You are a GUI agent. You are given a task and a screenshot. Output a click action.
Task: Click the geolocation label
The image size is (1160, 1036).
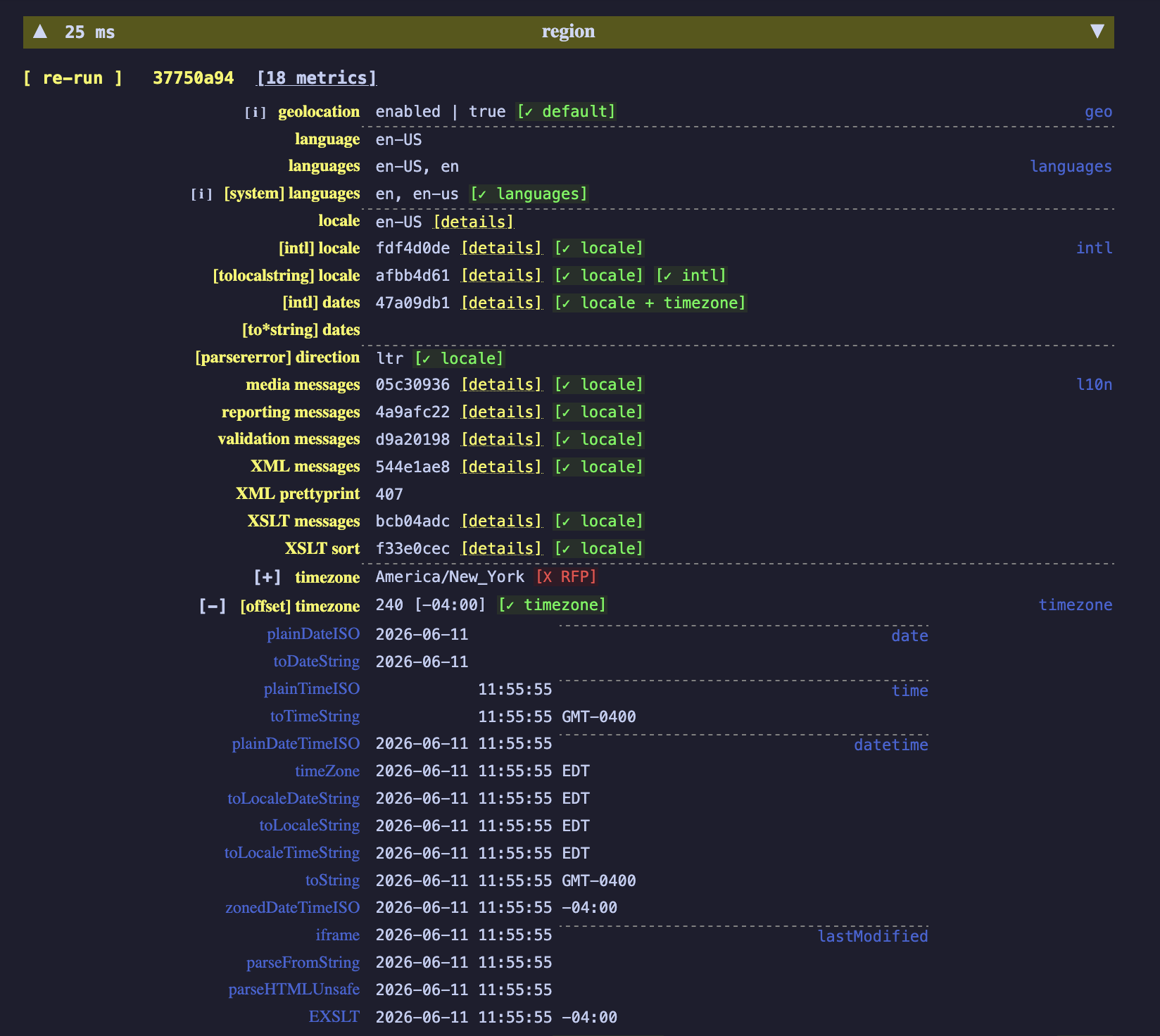point(319,112)
